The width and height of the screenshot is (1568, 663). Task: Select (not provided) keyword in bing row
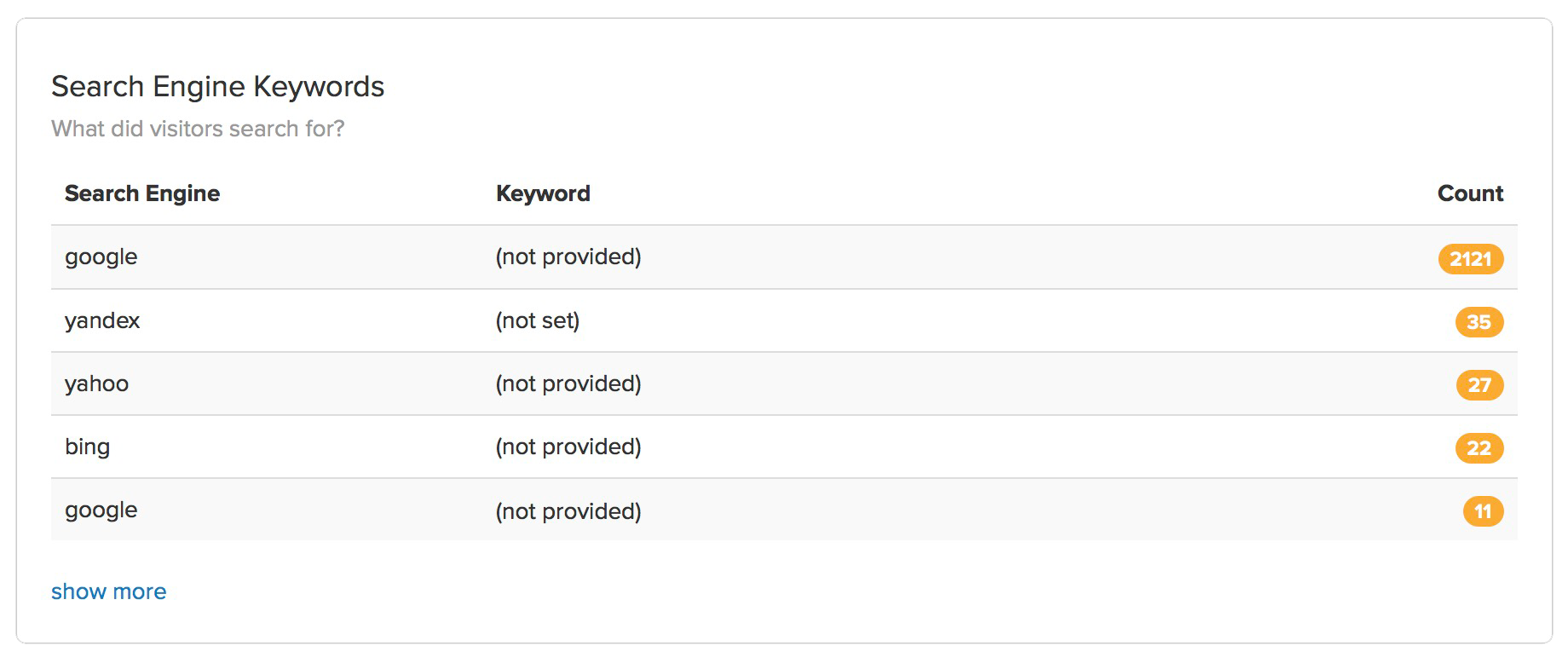pyautogui.click(x=568, y=447)
